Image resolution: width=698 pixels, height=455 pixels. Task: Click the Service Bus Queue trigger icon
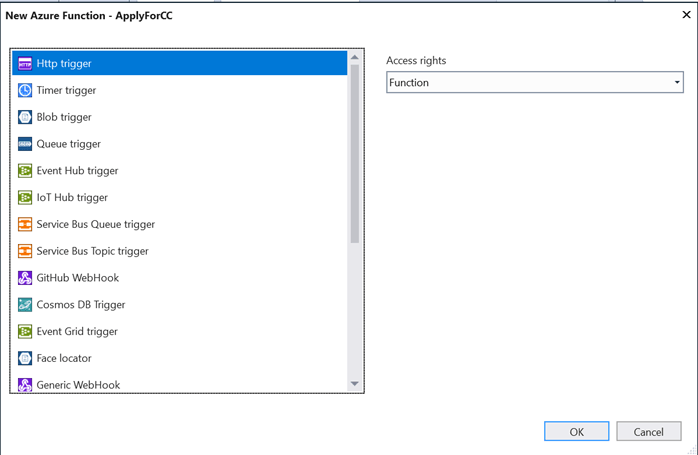tap(25, 225)
